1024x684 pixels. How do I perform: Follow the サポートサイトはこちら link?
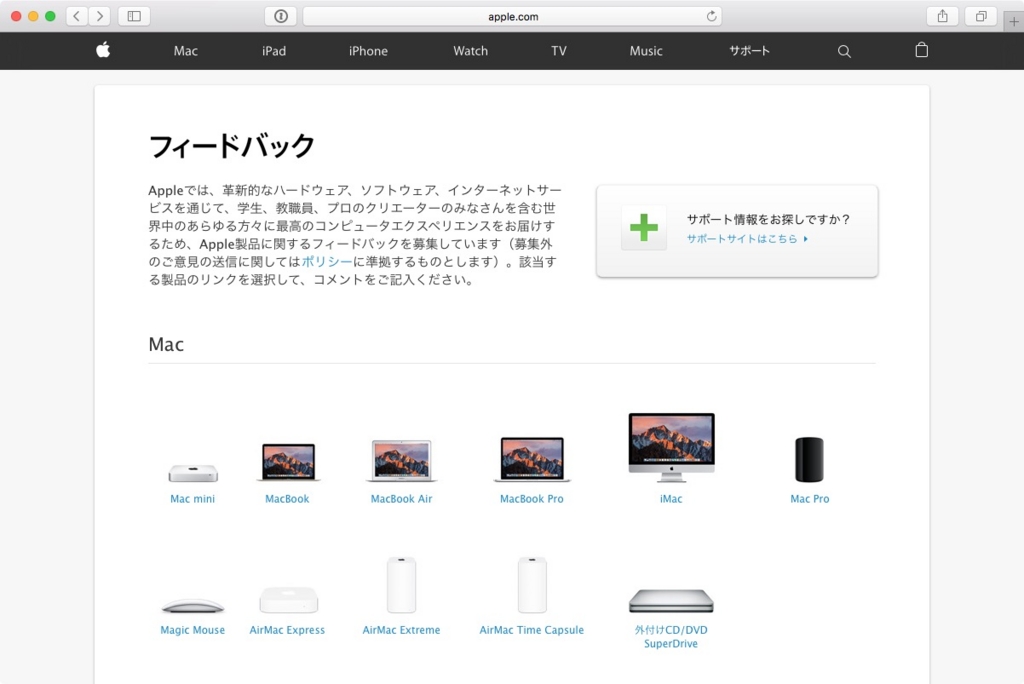[x=747, y=239]
